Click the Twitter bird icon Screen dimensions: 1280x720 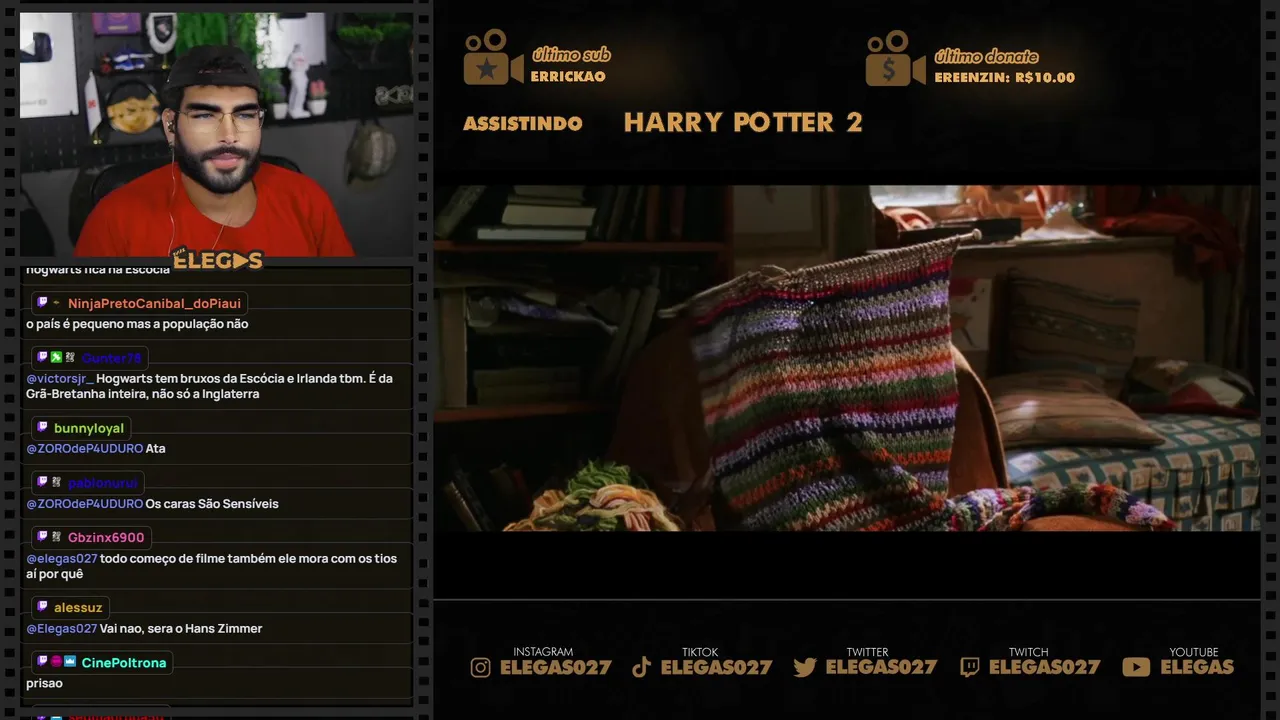[x=805, y=667]
